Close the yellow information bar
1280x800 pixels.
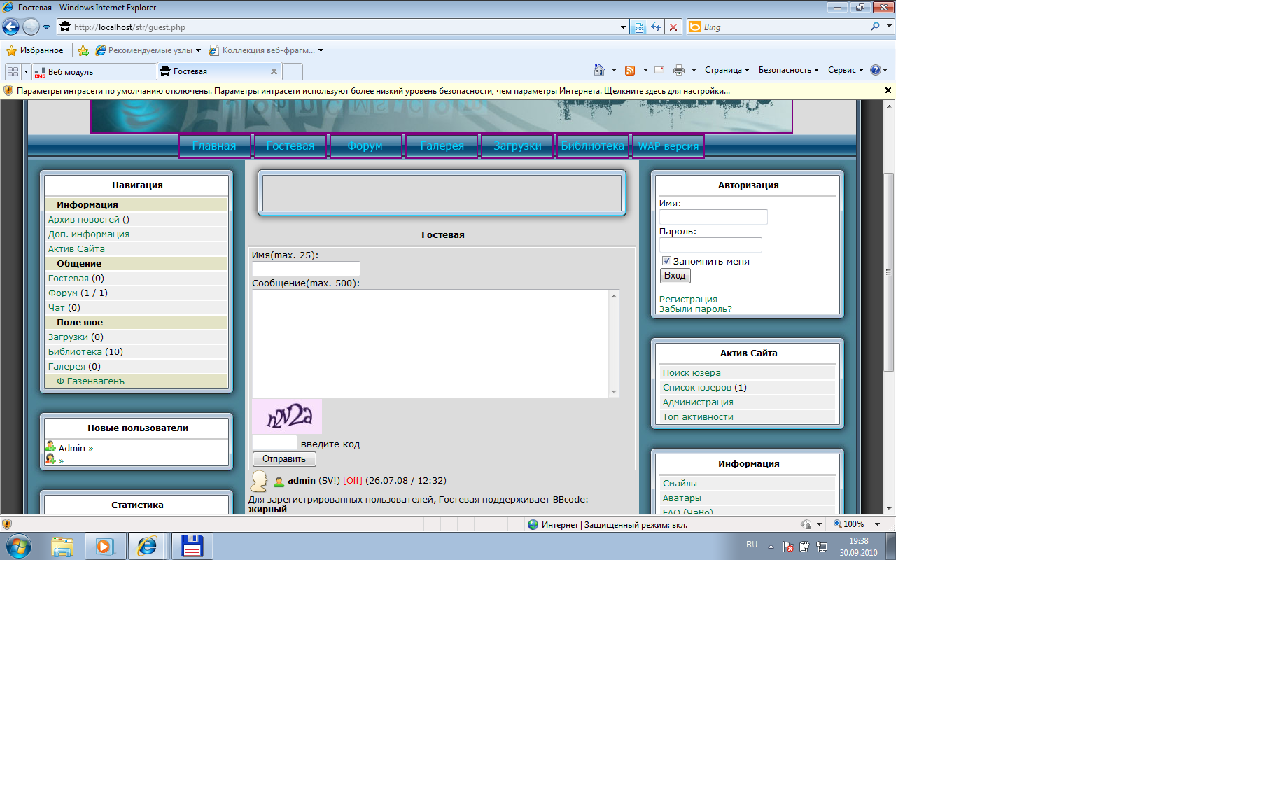coord(888,90)
